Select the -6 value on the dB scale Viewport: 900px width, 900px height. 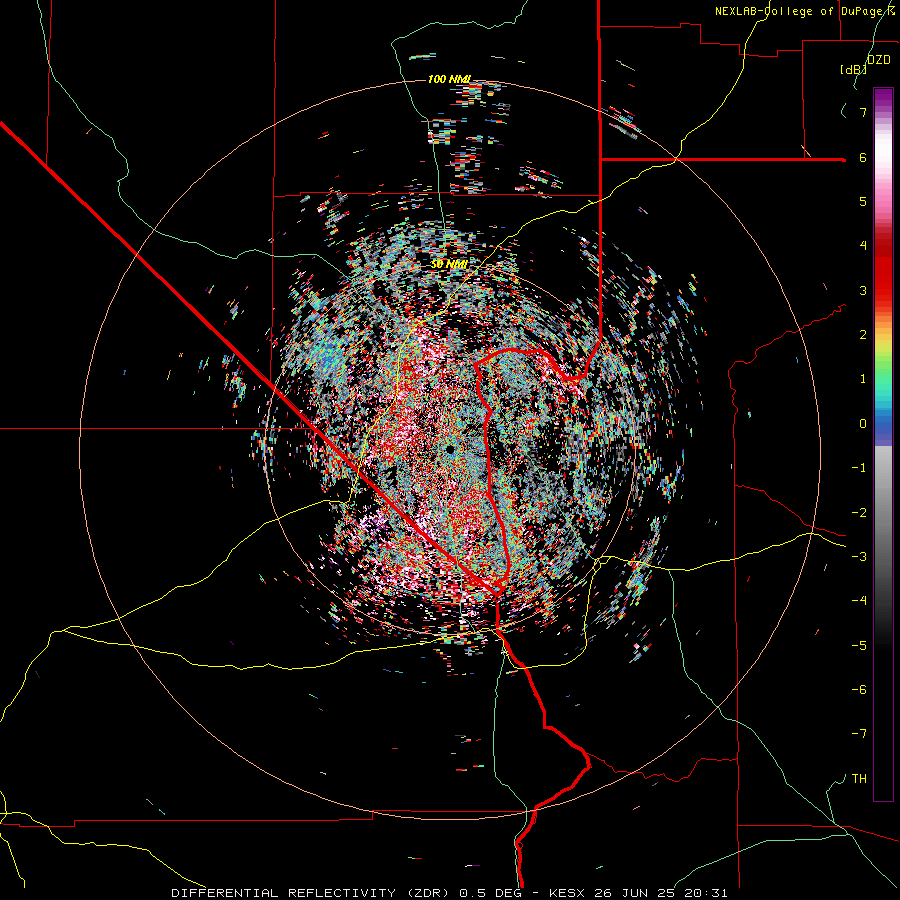point(859,690)
